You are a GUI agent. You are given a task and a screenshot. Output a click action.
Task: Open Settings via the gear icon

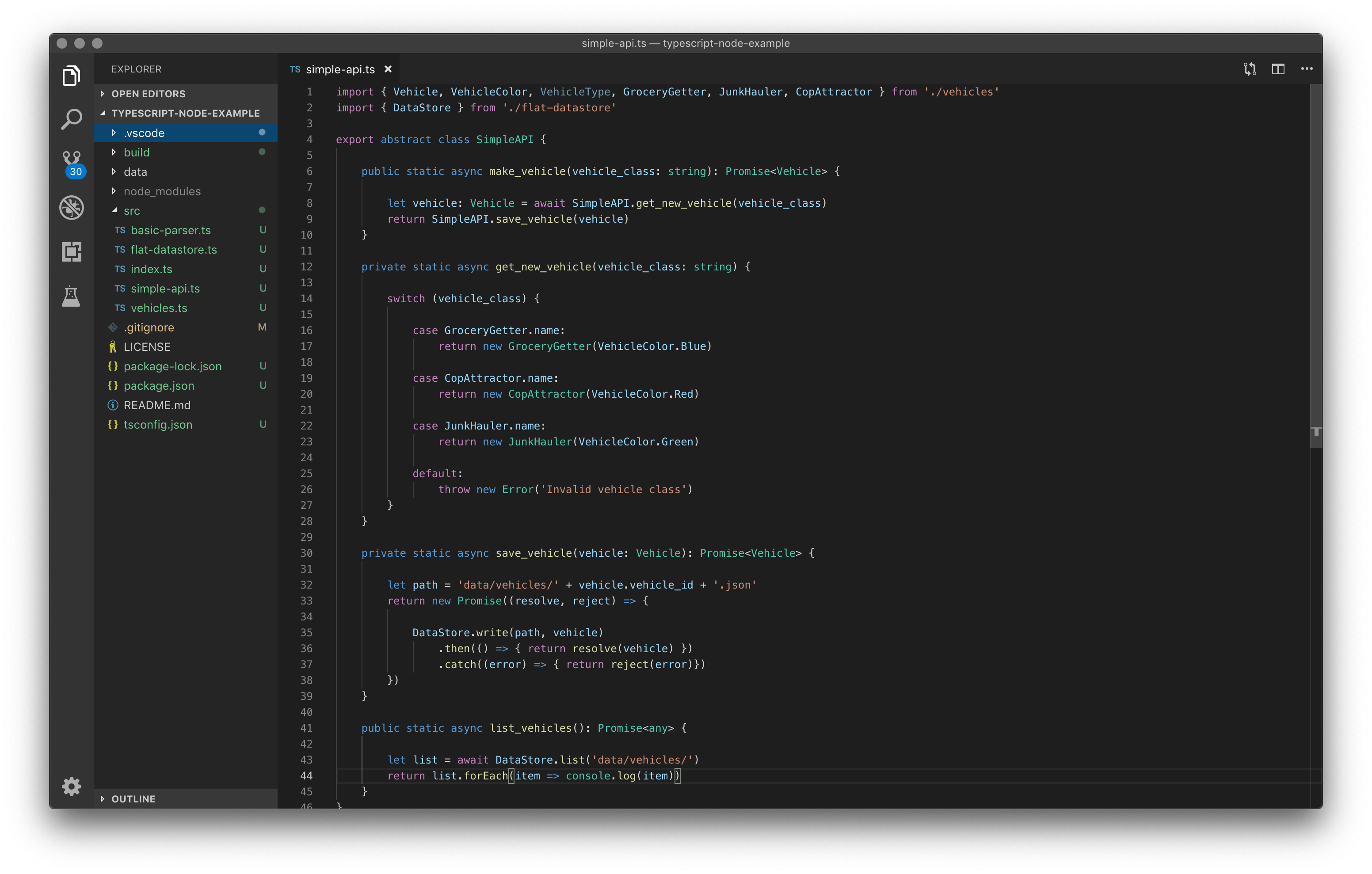tap(71, 786)
